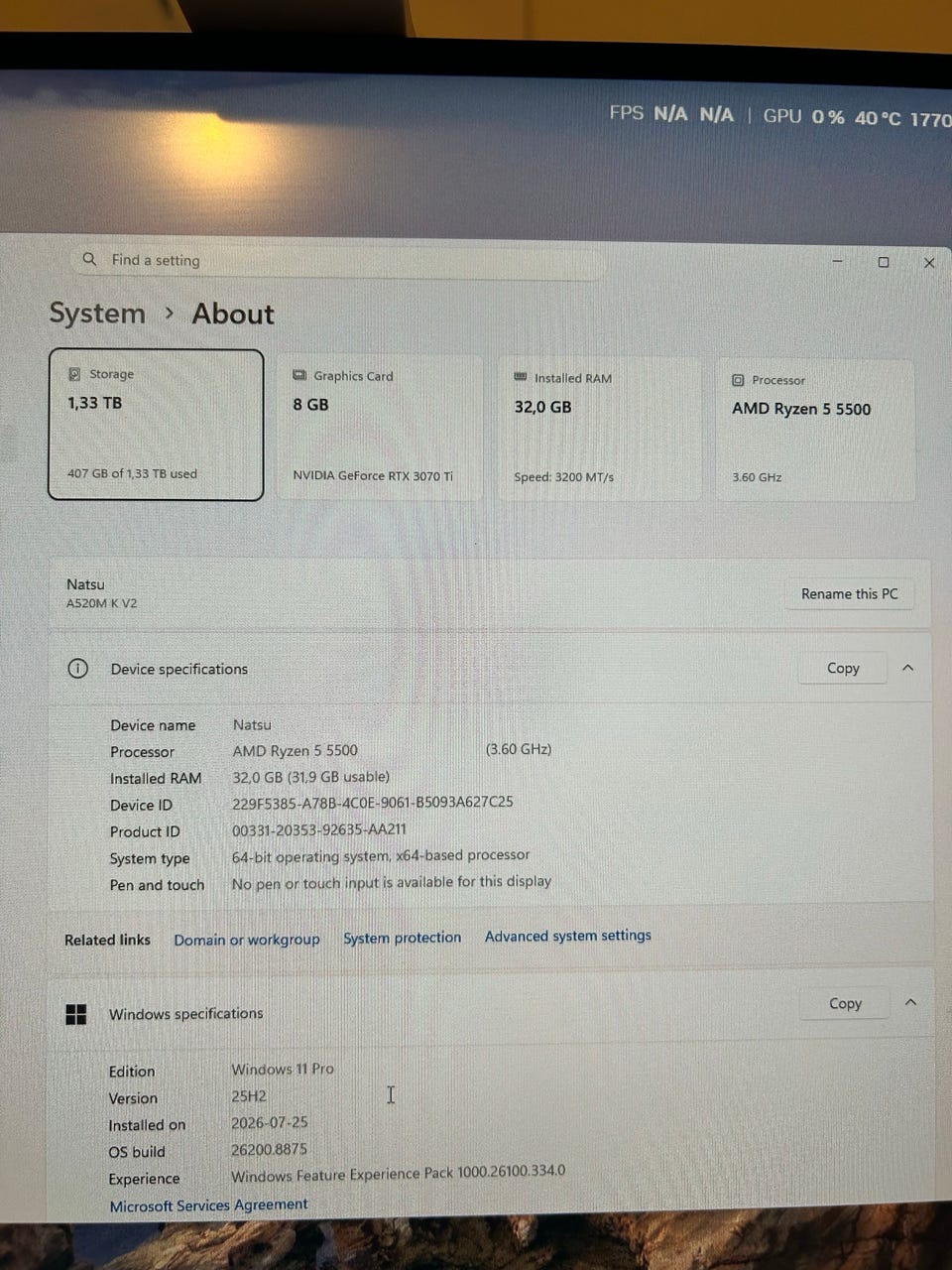Click the Edition value Windows 11 Pro
Viewport: 952px width, 1270px height.
(x=283, y=1070)
